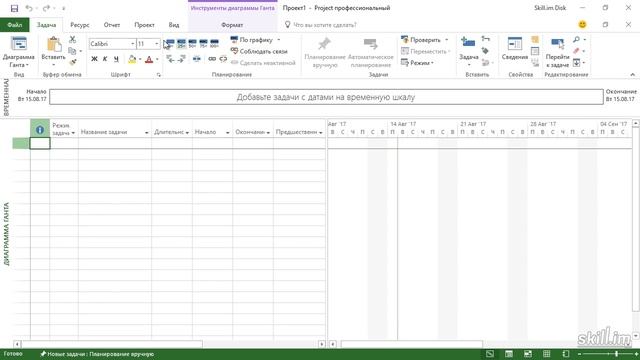This screenshot has height=360, width=640.
Task: Switch to the Вид tab
Action: pyautogui.click(x=174, y=25)
